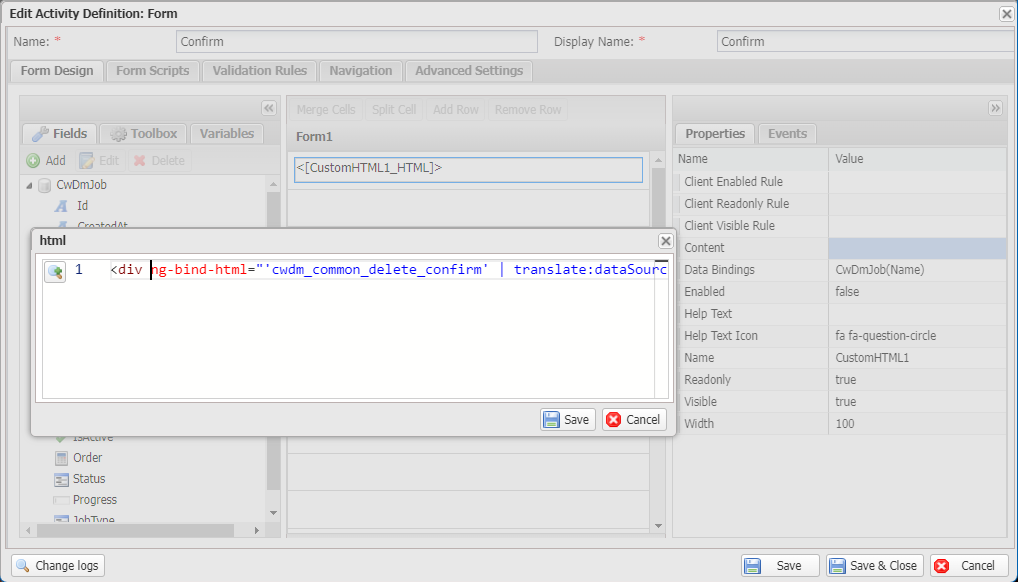Close the html popup window
Image resolution: width=1018 pixels, height=582 pixels.
[x=665, y=241]
